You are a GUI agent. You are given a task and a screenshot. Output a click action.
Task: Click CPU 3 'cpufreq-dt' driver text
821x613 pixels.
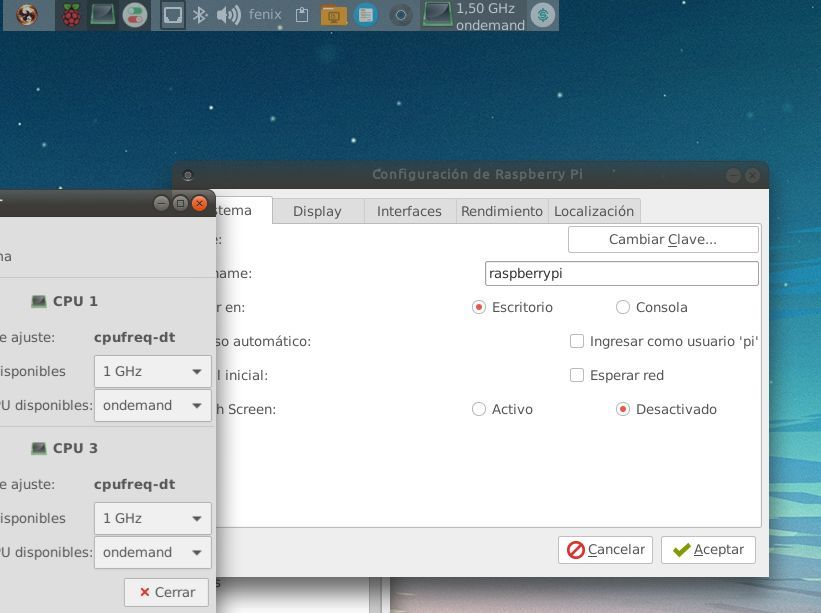pos(135,485)
